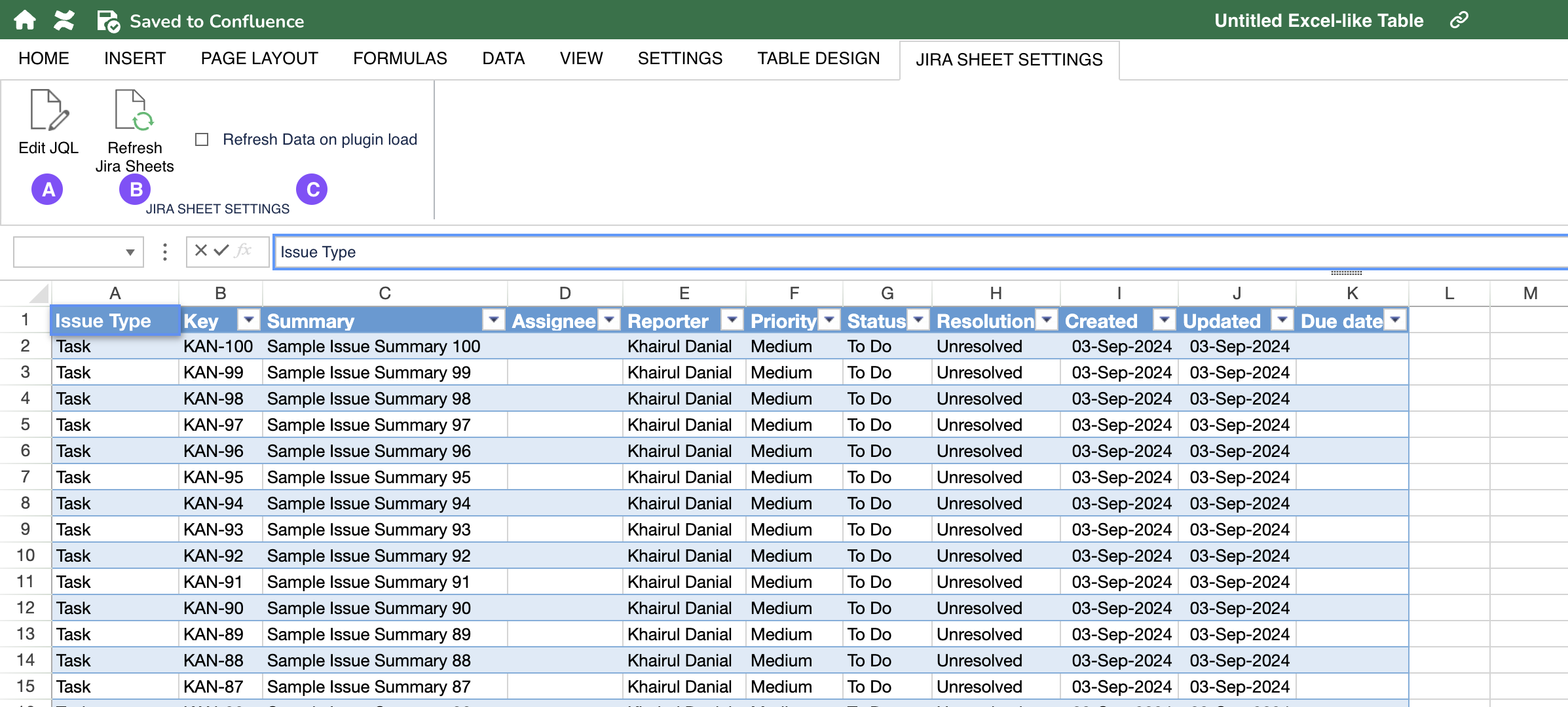The image size is (1568, 707).
Task: Toggle the formula bar X cancel button
Action: [199, 251]
